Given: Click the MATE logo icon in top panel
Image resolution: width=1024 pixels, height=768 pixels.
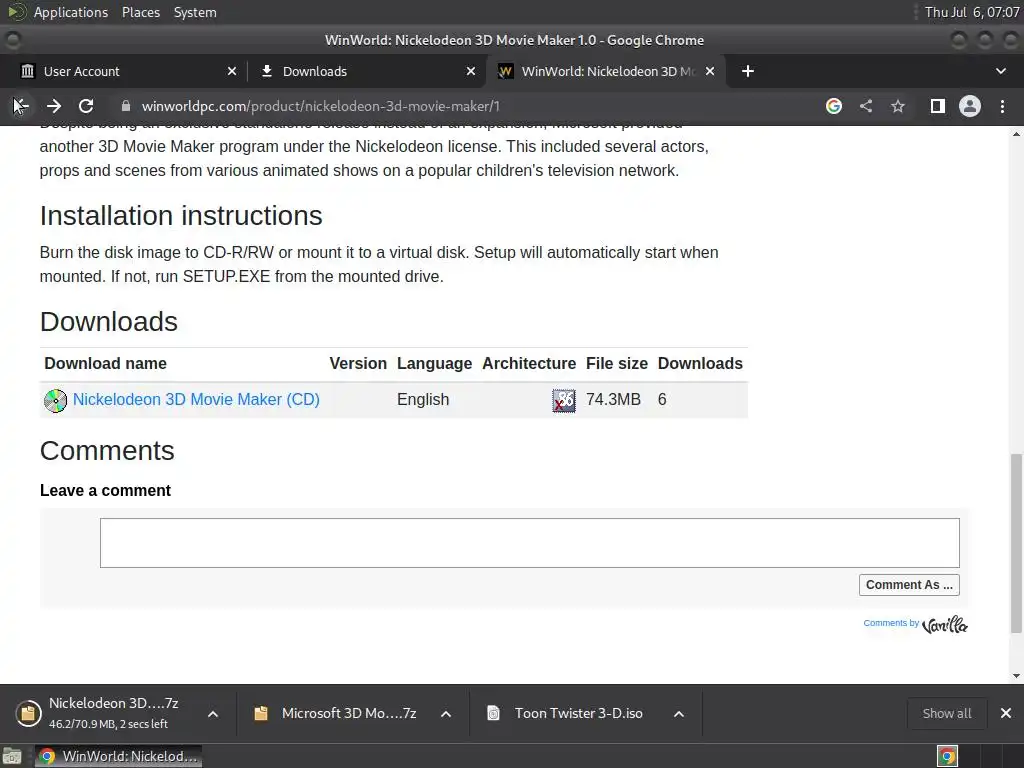Looking at the screenshot, I should coord(16,12).
